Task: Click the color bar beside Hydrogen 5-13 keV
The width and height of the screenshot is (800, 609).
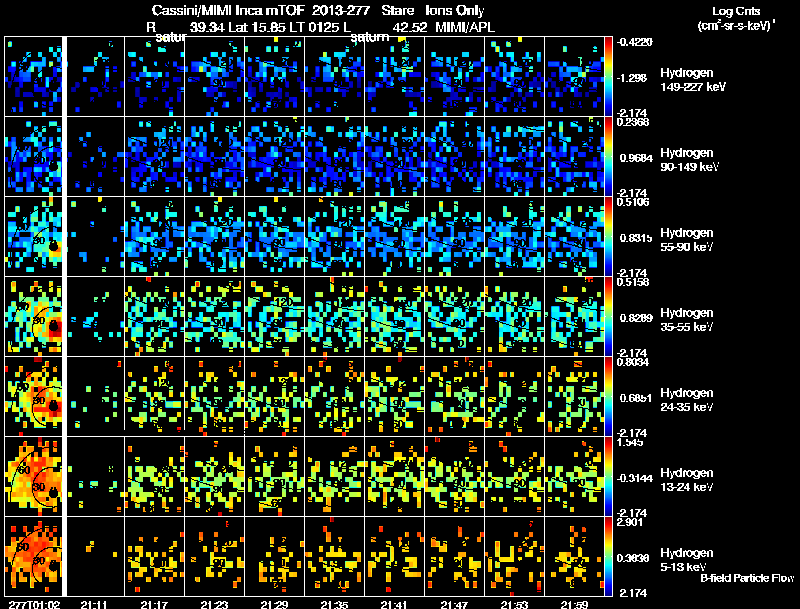Action: (608, 557)
